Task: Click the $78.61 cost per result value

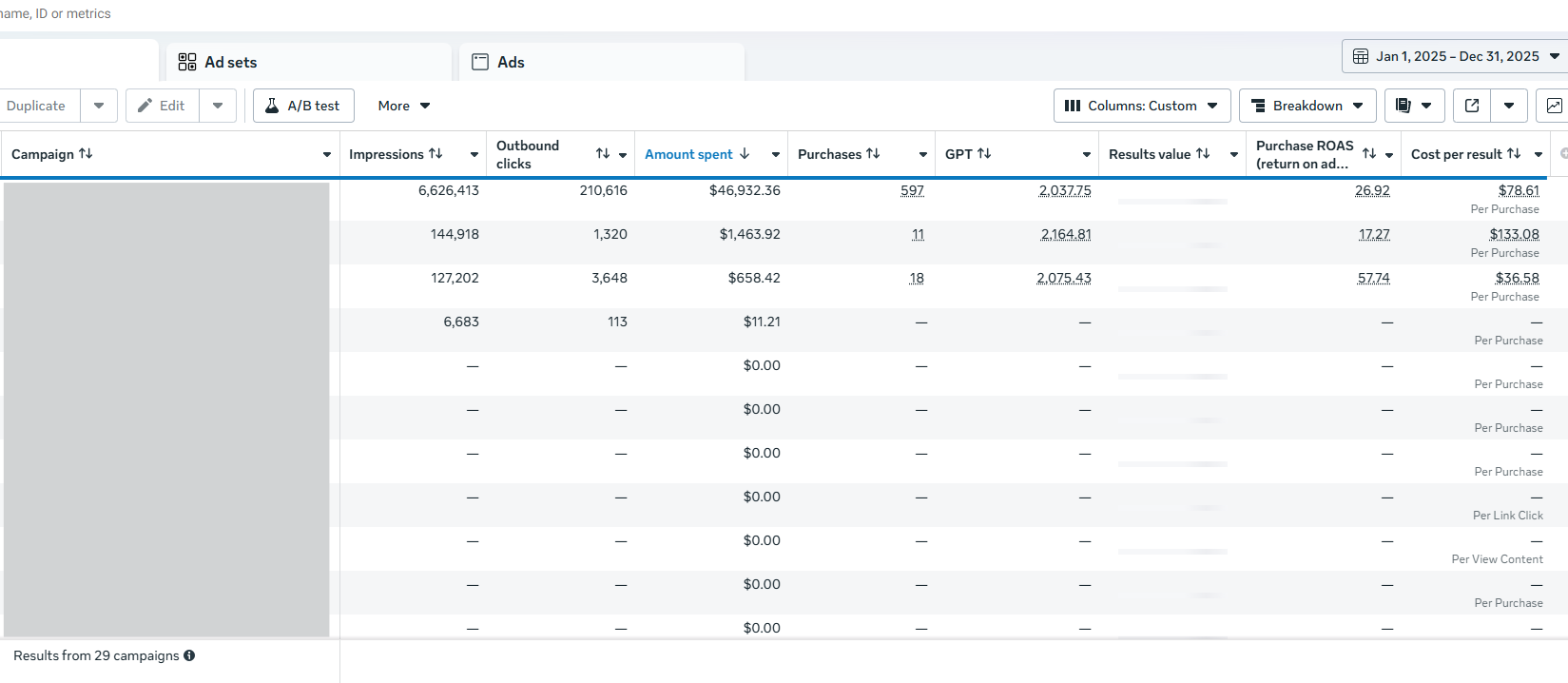Action: click(1519, 190)
